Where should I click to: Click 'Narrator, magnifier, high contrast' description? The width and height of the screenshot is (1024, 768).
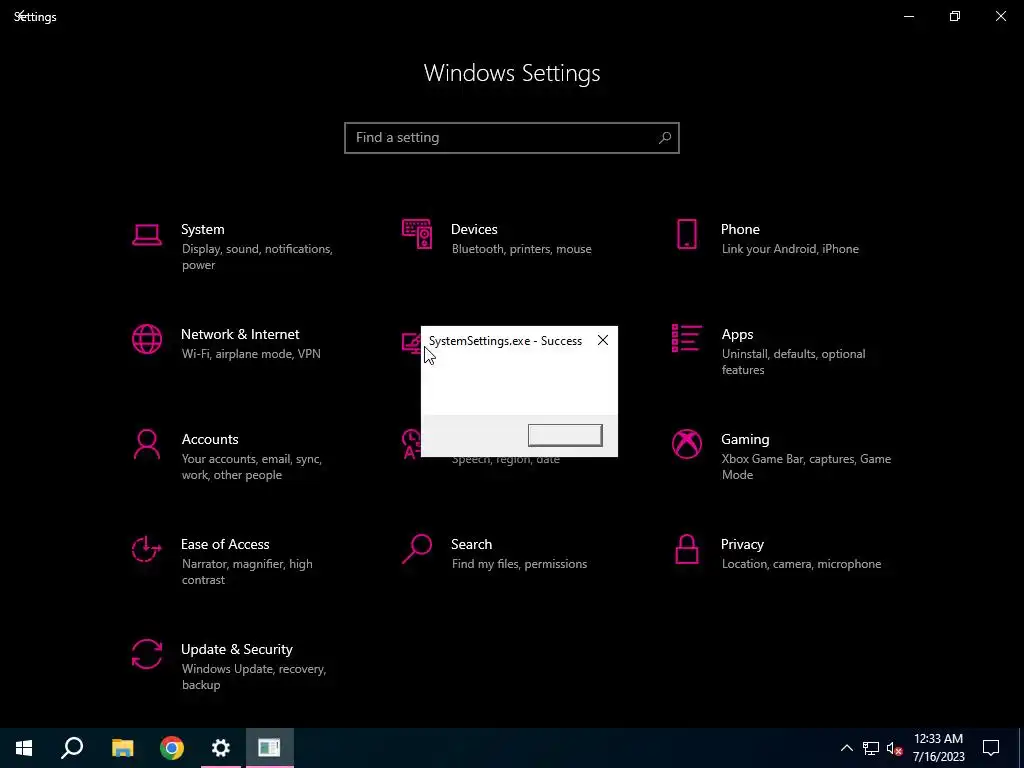click(247, 571)
